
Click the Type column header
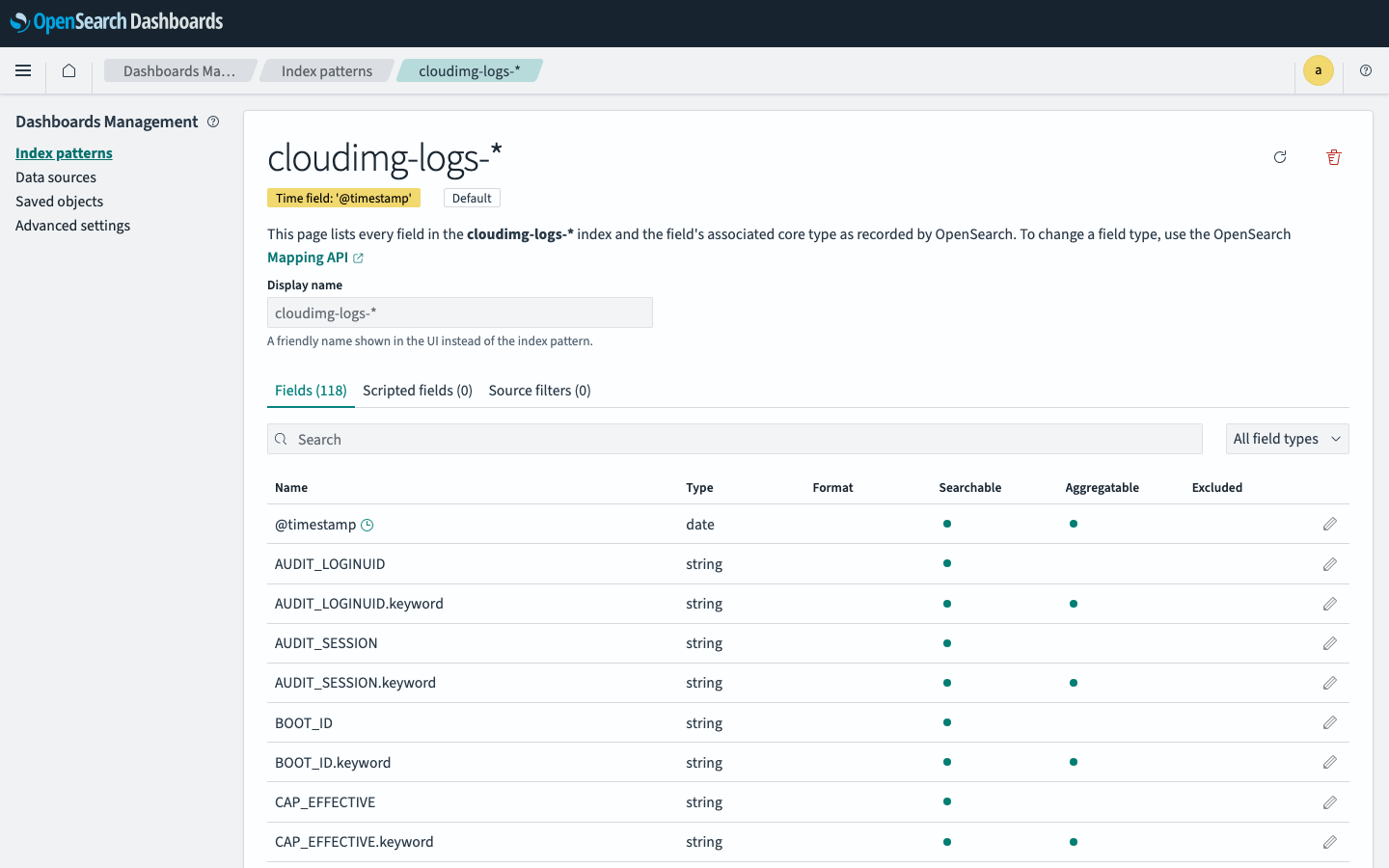[699, 488]
